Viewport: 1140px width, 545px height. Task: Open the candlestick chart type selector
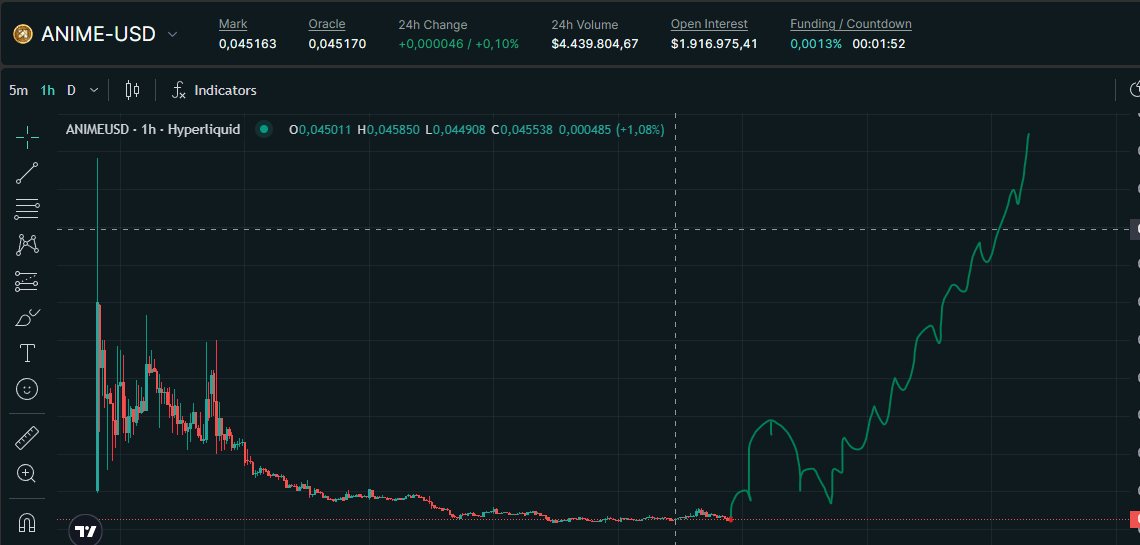(132, 90)
